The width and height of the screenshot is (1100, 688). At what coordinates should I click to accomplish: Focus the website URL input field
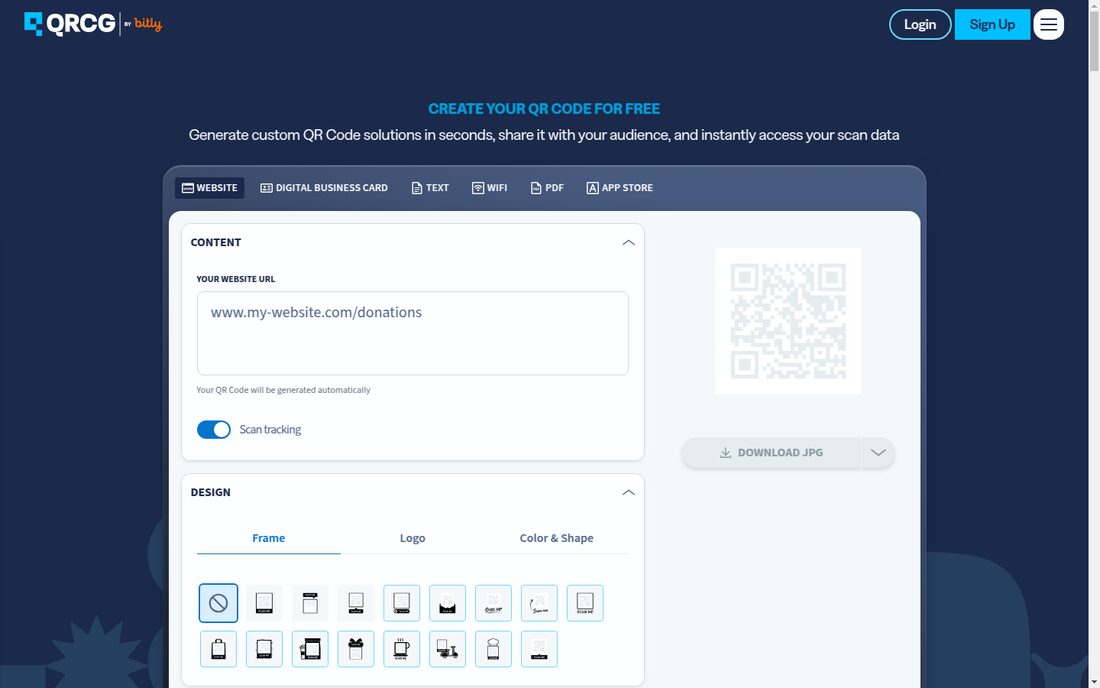click(x=412, y=333)
